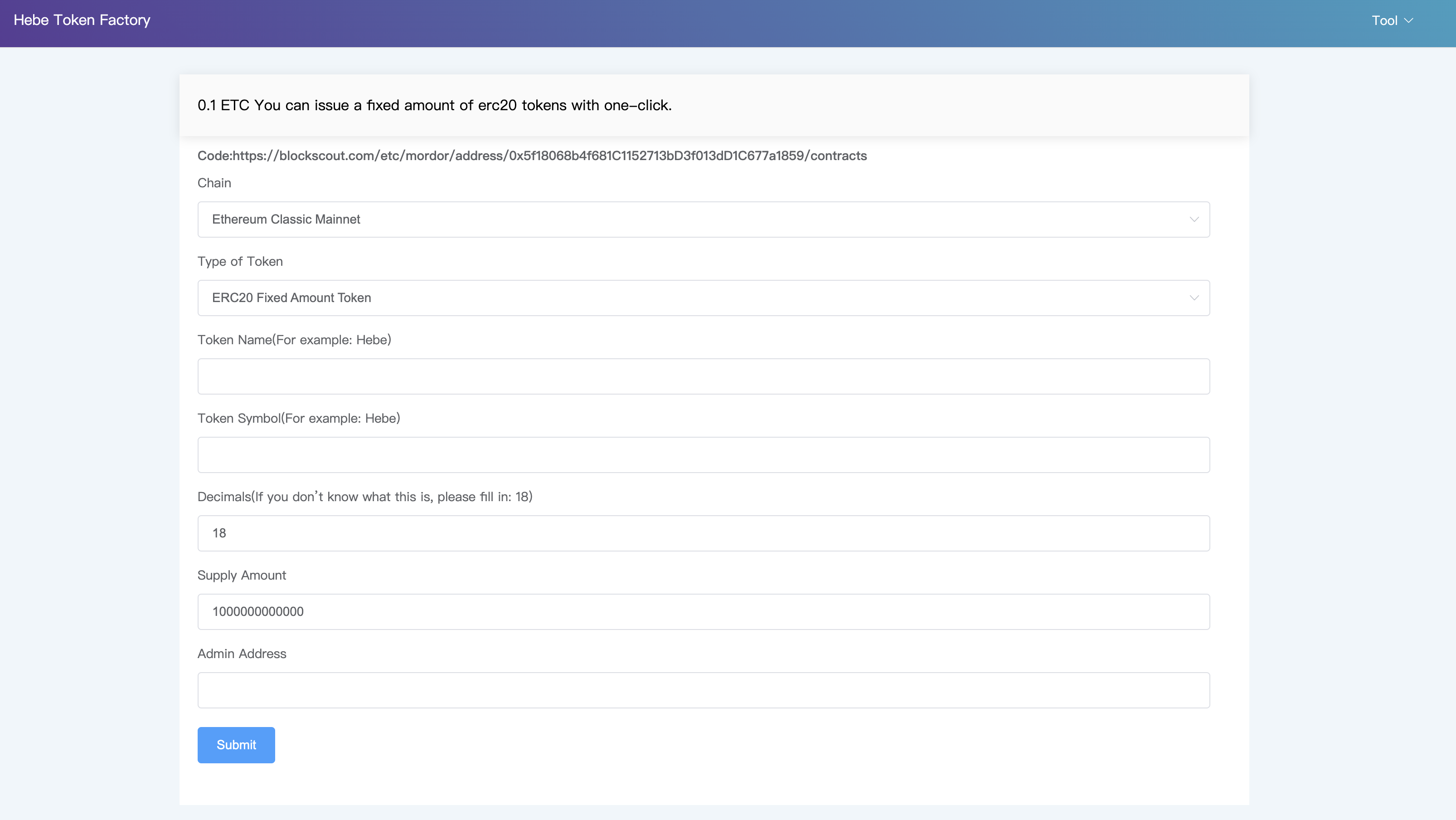1456x820 pixels.
Task: Open the blockscout contract code link
Action: [549, 156]
